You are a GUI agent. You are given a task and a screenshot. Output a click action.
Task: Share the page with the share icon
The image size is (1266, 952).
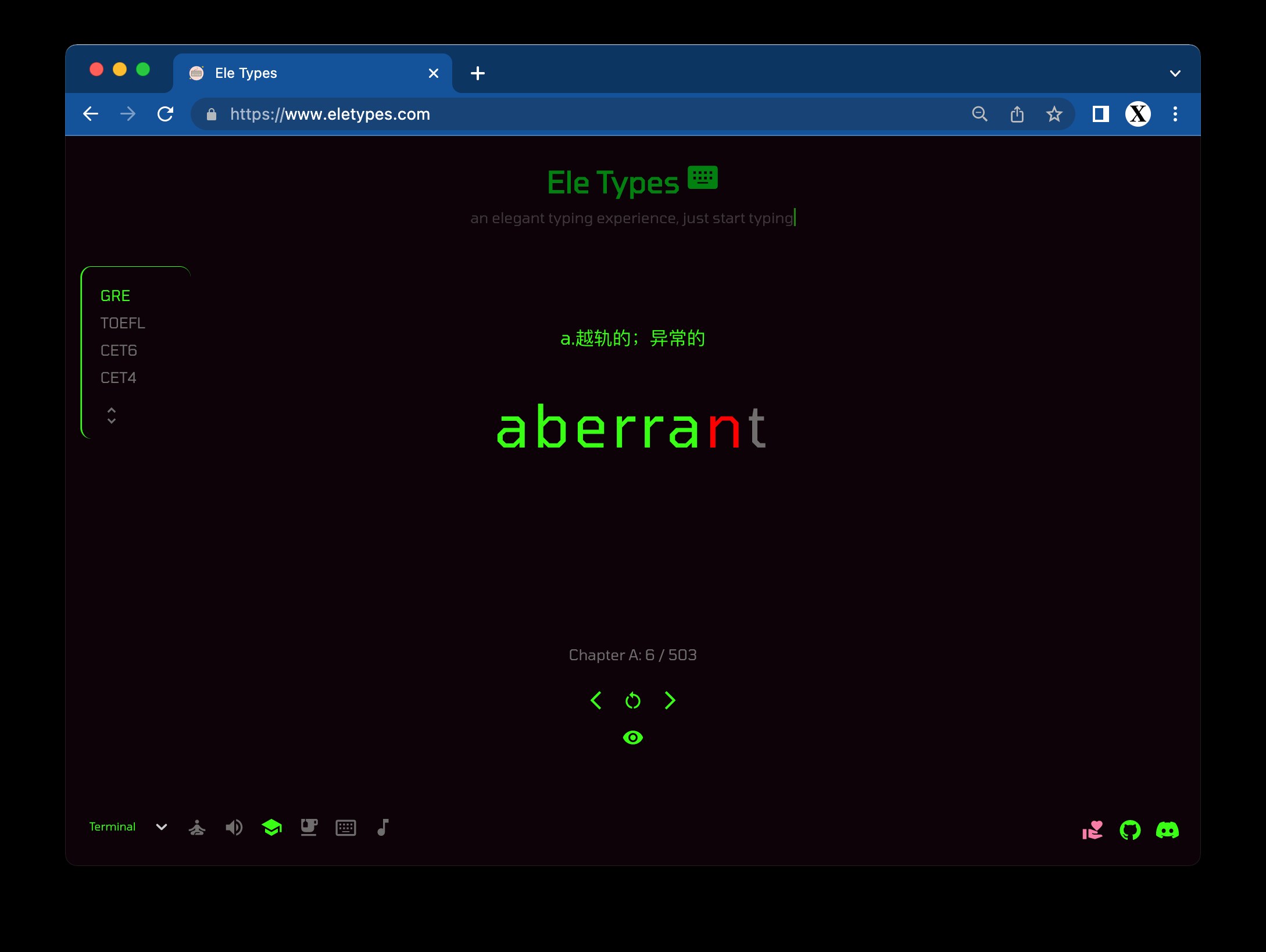1017,114
